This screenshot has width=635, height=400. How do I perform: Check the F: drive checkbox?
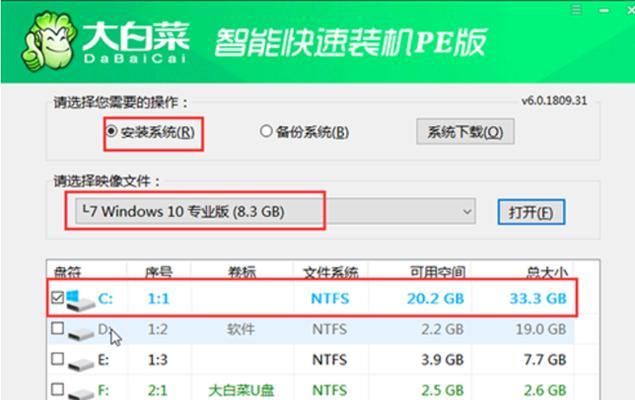[x=58, y=389]
